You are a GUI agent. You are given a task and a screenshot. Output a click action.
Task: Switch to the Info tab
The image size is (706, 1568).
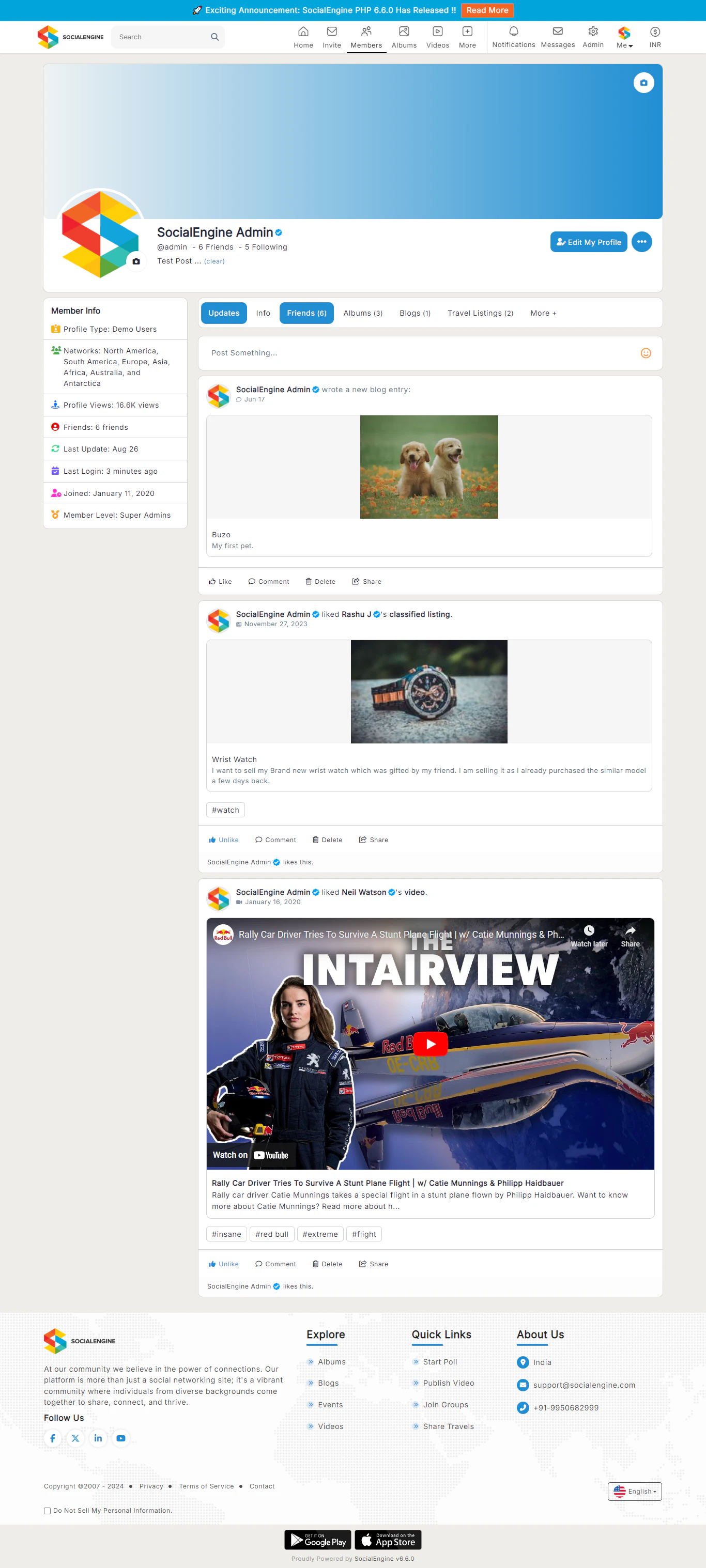[x=263, y=314]
